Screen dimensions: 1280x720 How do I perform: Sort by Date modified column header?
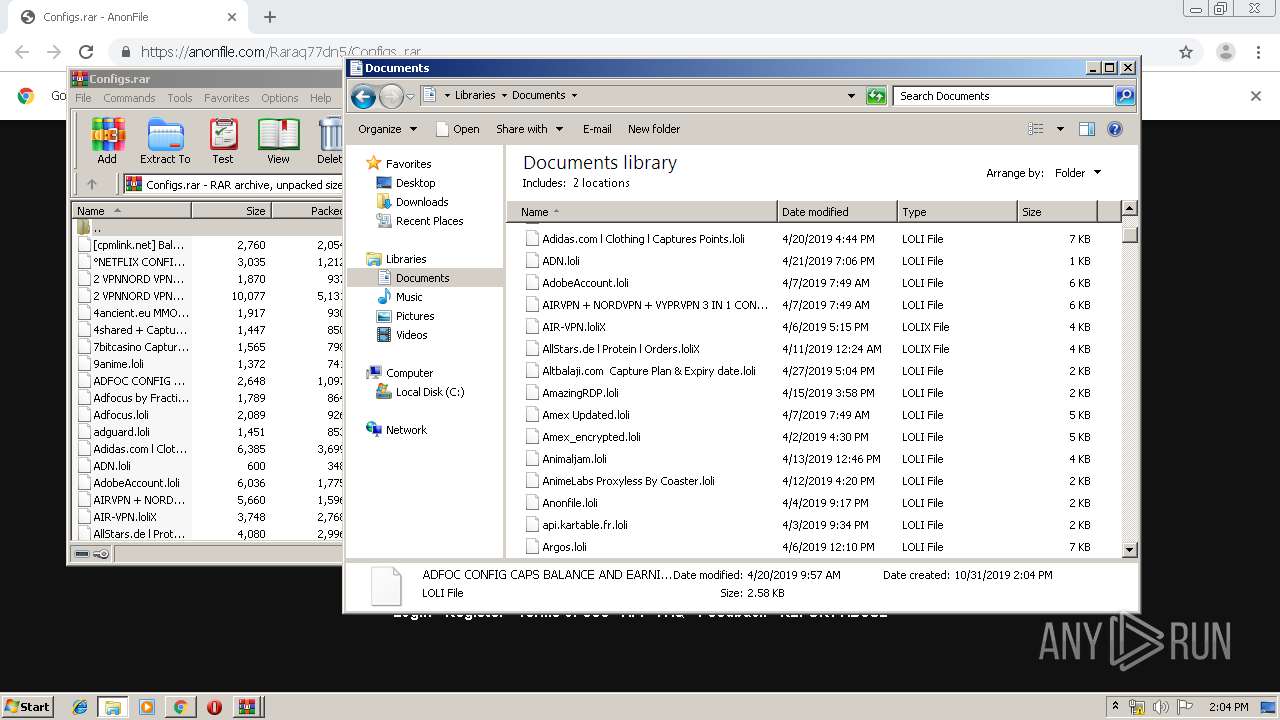click(x=837, y=212)
